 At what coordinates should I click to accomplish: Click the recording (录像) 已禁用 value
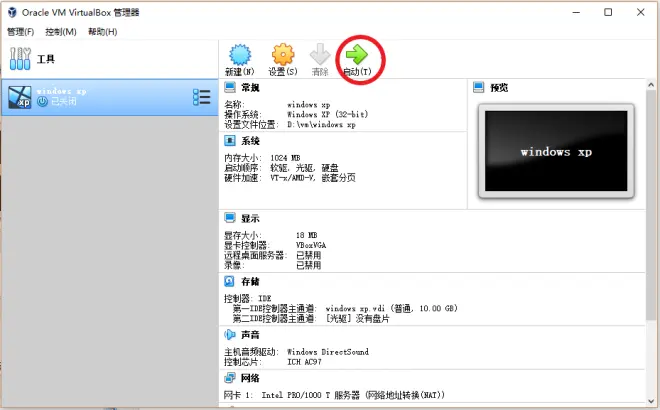309,265
